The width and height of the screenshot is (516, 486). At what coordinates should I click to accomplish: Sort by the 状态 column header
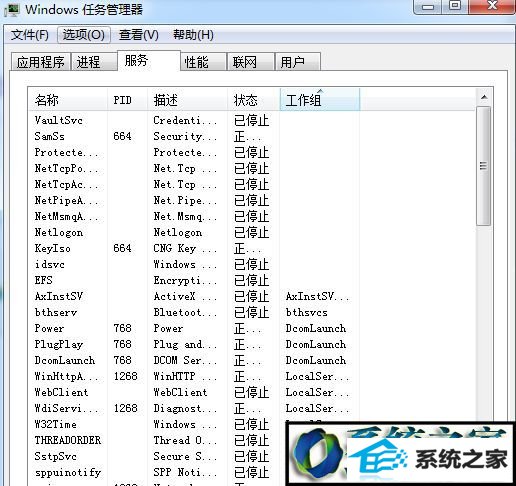pos(254,100)
